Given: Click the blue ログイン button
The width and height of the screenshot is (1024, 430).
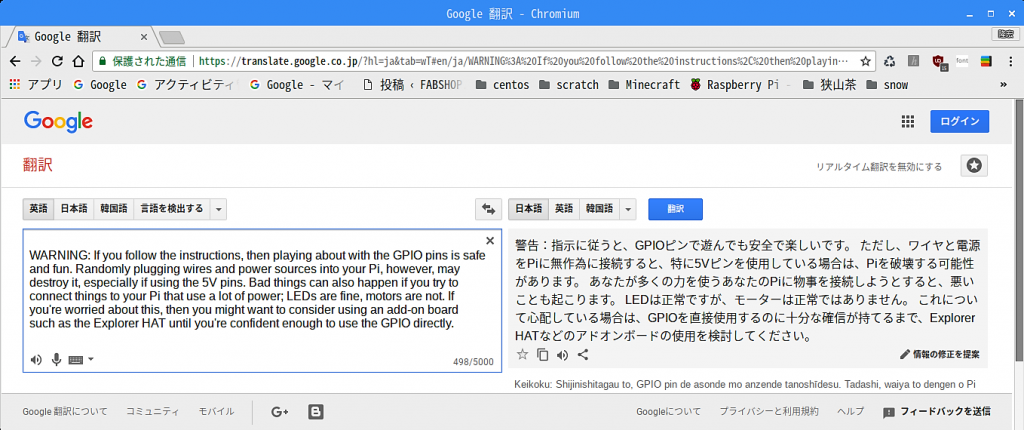Looking at the screenshot, I should point(959,122).
